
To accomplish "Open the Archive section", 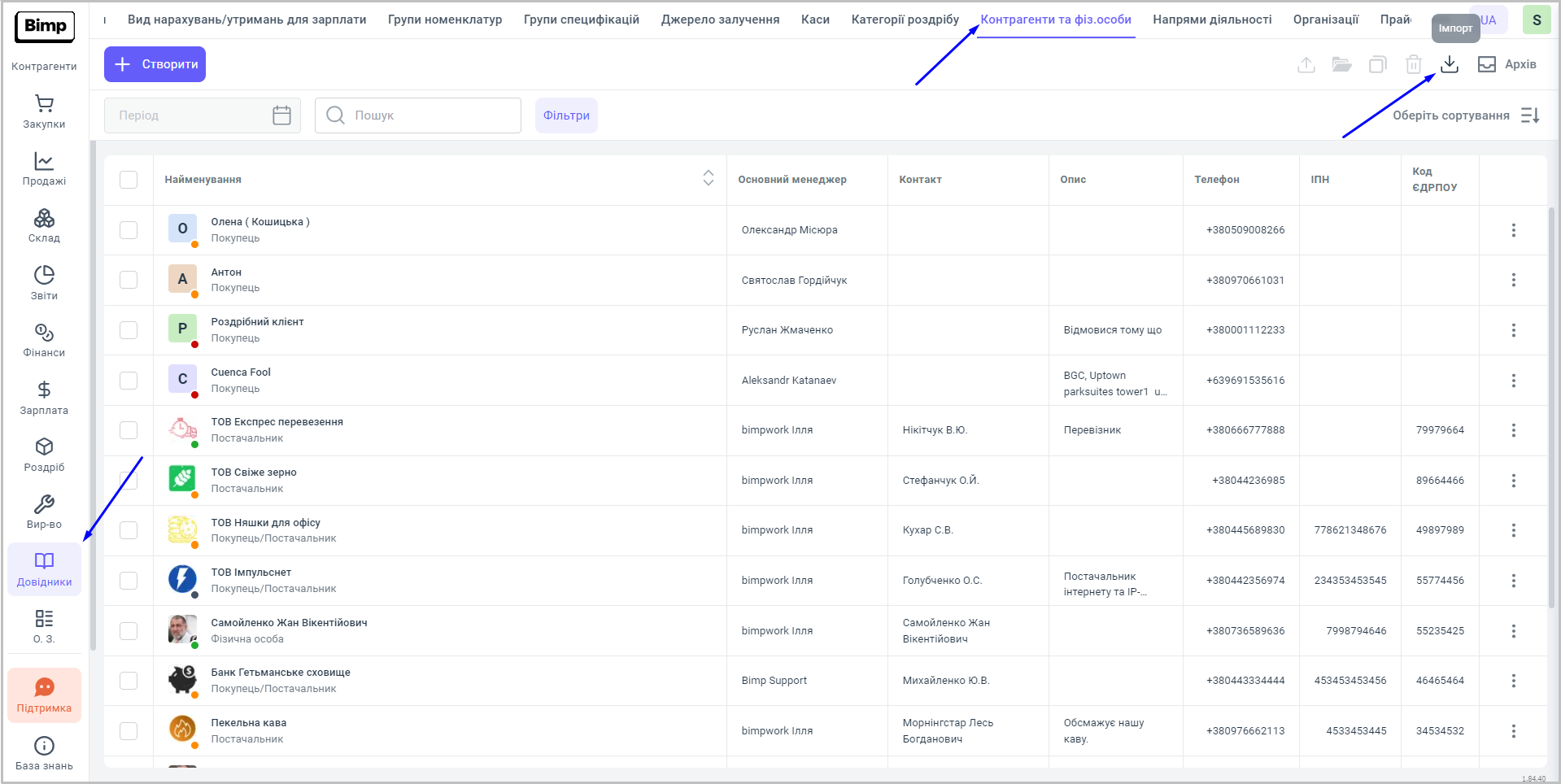I will point(1507,64).
